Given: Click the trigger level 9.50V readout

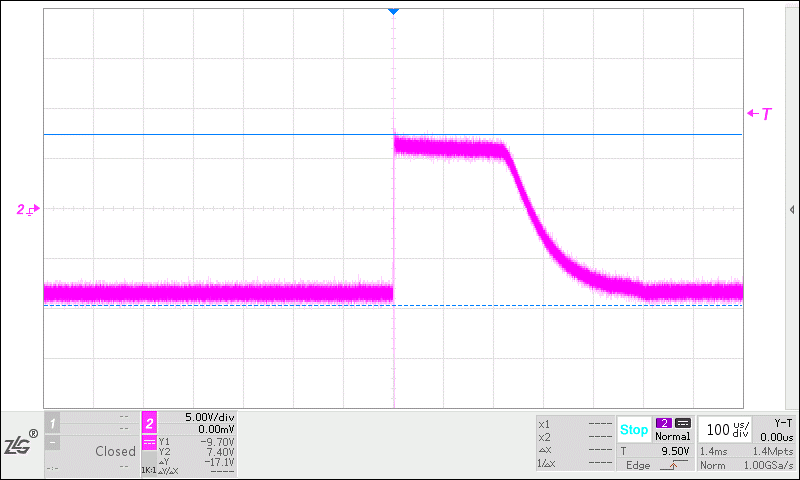Looking at the screenshot, I should point(675,451).
